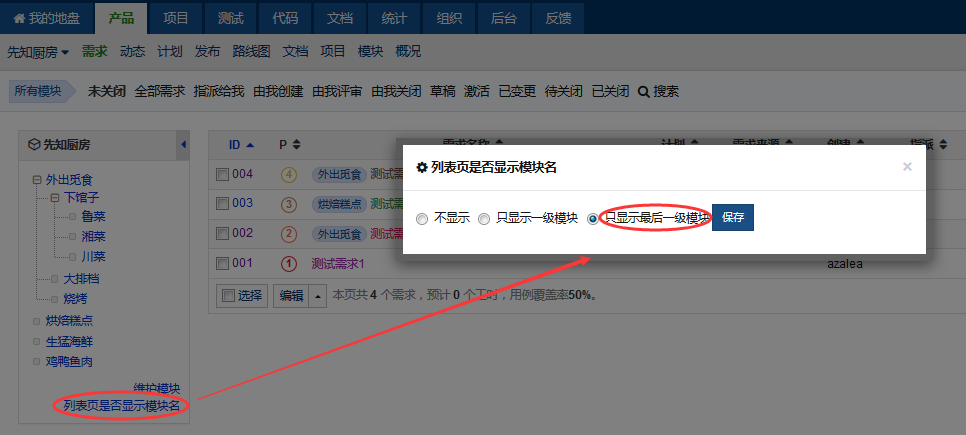Select 只显示一级模块 radio option

tap(484, 219)
